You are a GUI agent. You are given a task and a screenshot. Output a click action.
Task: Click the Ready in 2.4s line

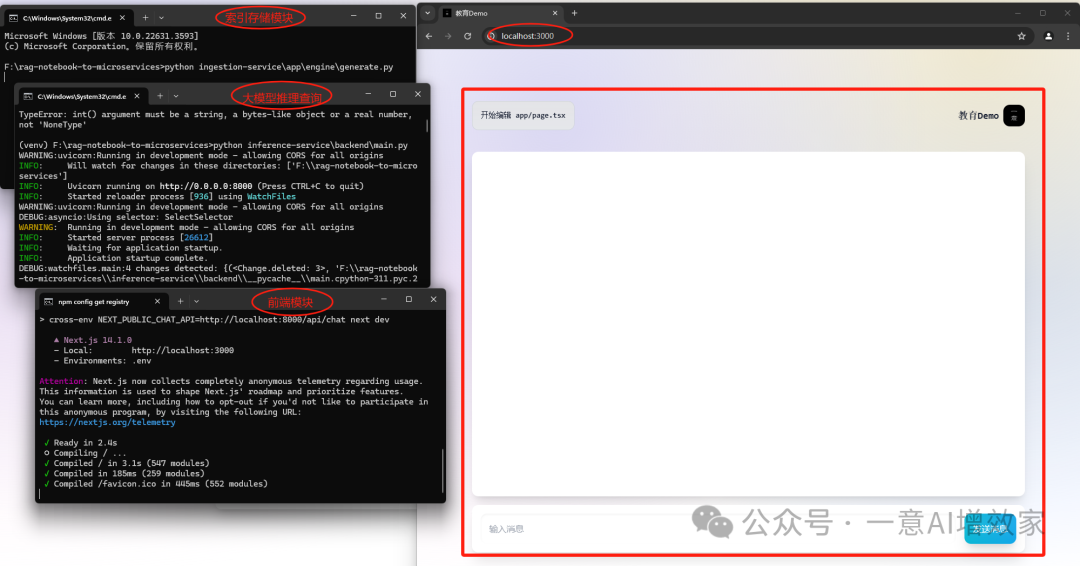tap(85, 443)
